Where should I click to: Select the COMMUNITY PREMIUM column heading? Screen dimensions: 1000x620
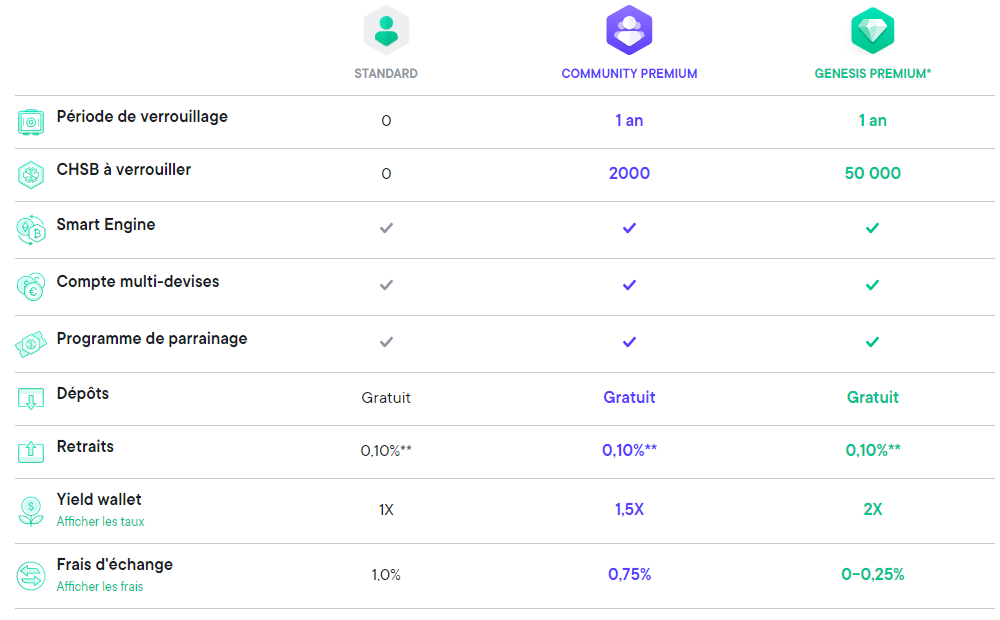click(629, 74)
